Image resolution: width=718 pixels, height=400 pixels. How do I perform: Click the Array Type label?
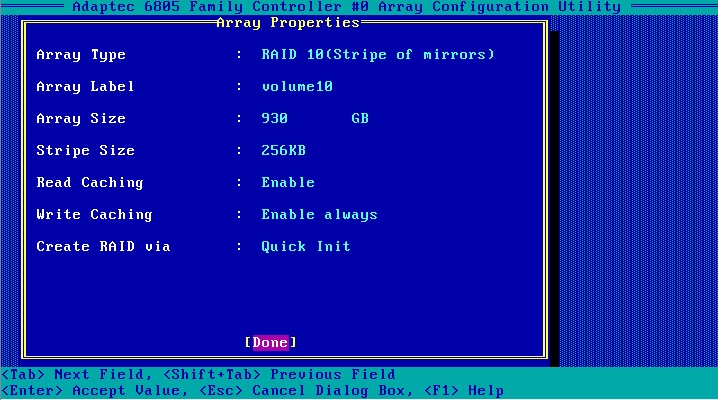pyautogui.click(x=81, y=55)
